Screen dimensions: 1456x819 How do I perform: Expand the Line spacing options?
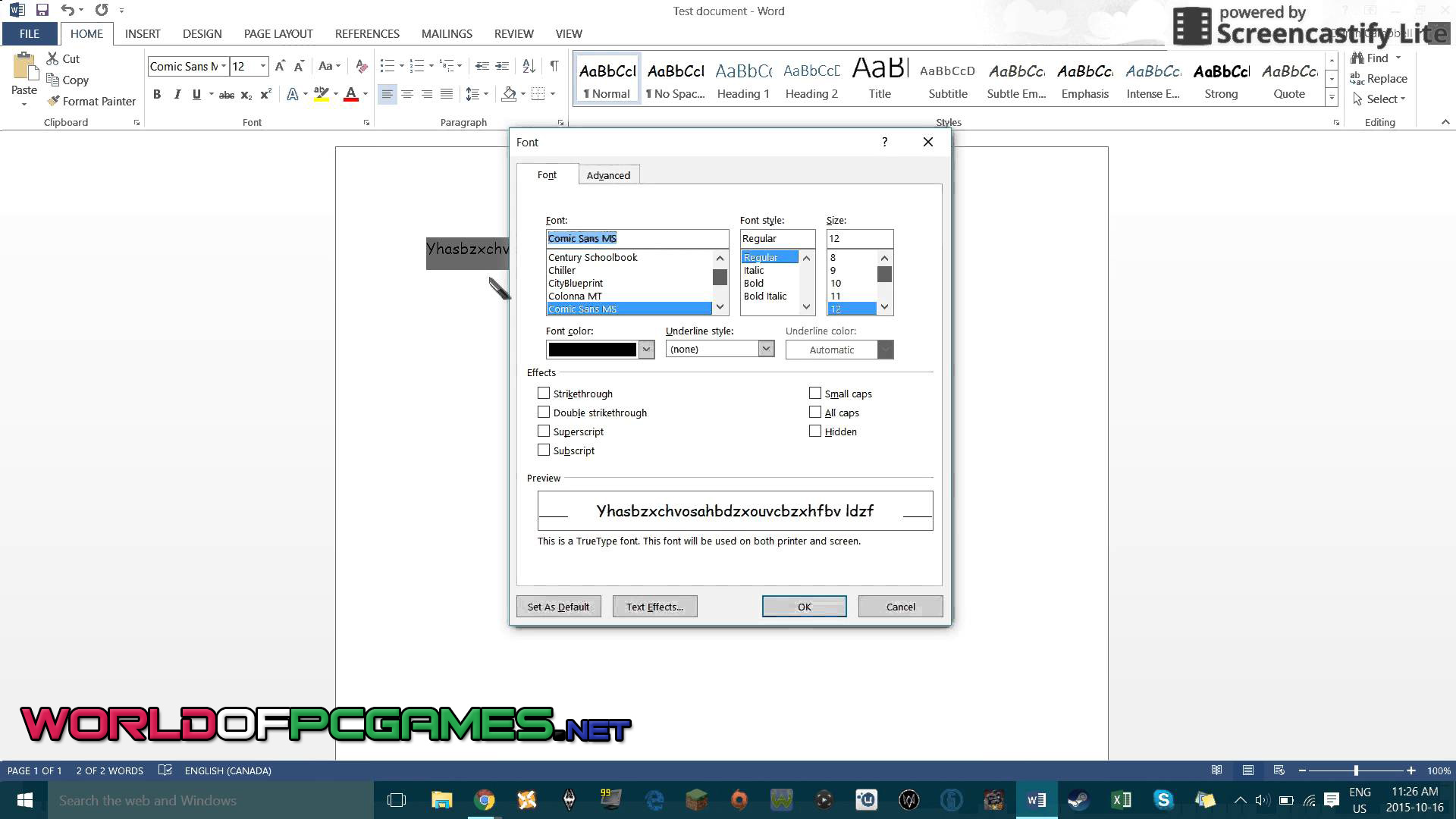476,94
